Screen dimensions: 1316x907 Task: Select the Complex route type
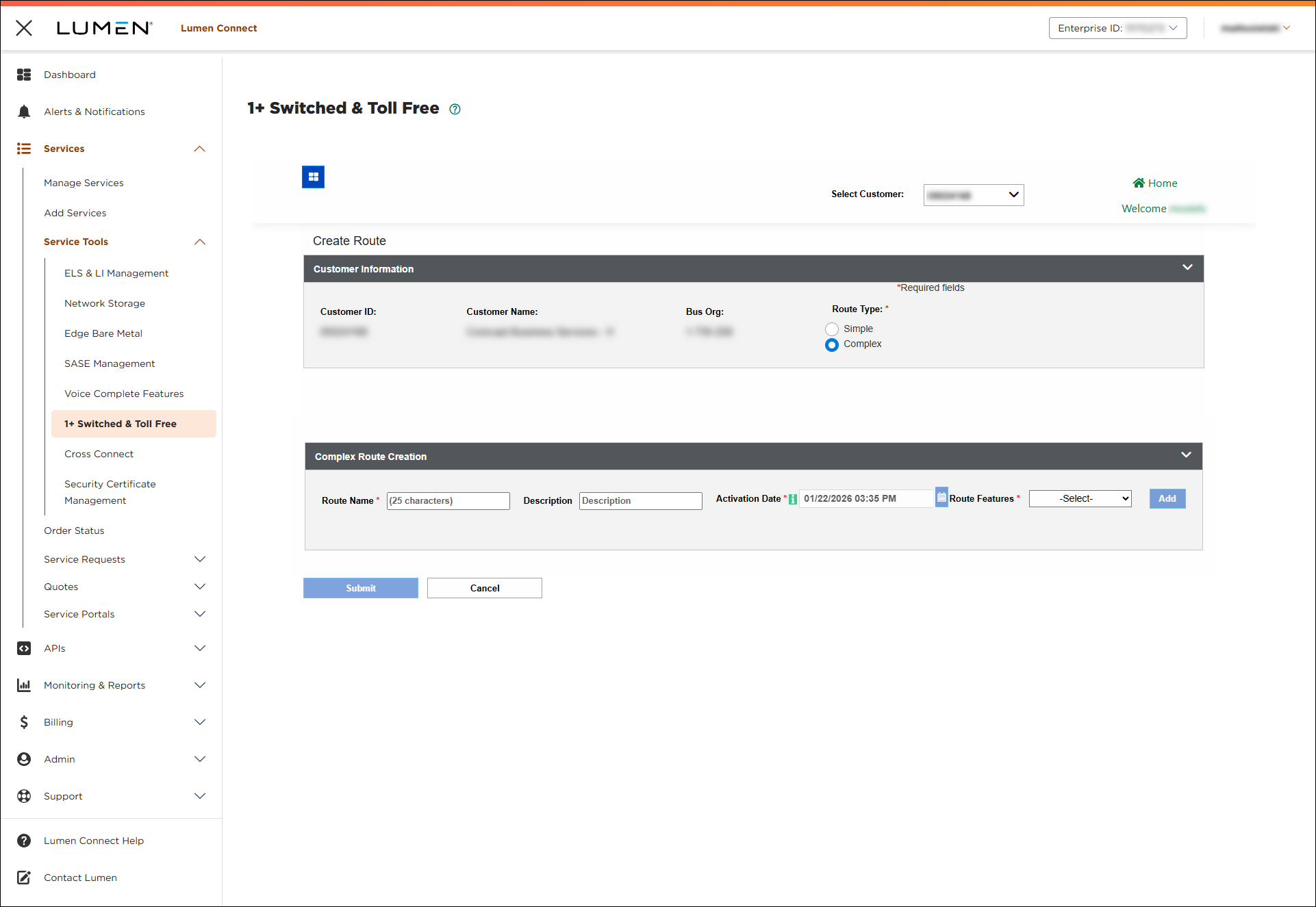click(832, 345)
